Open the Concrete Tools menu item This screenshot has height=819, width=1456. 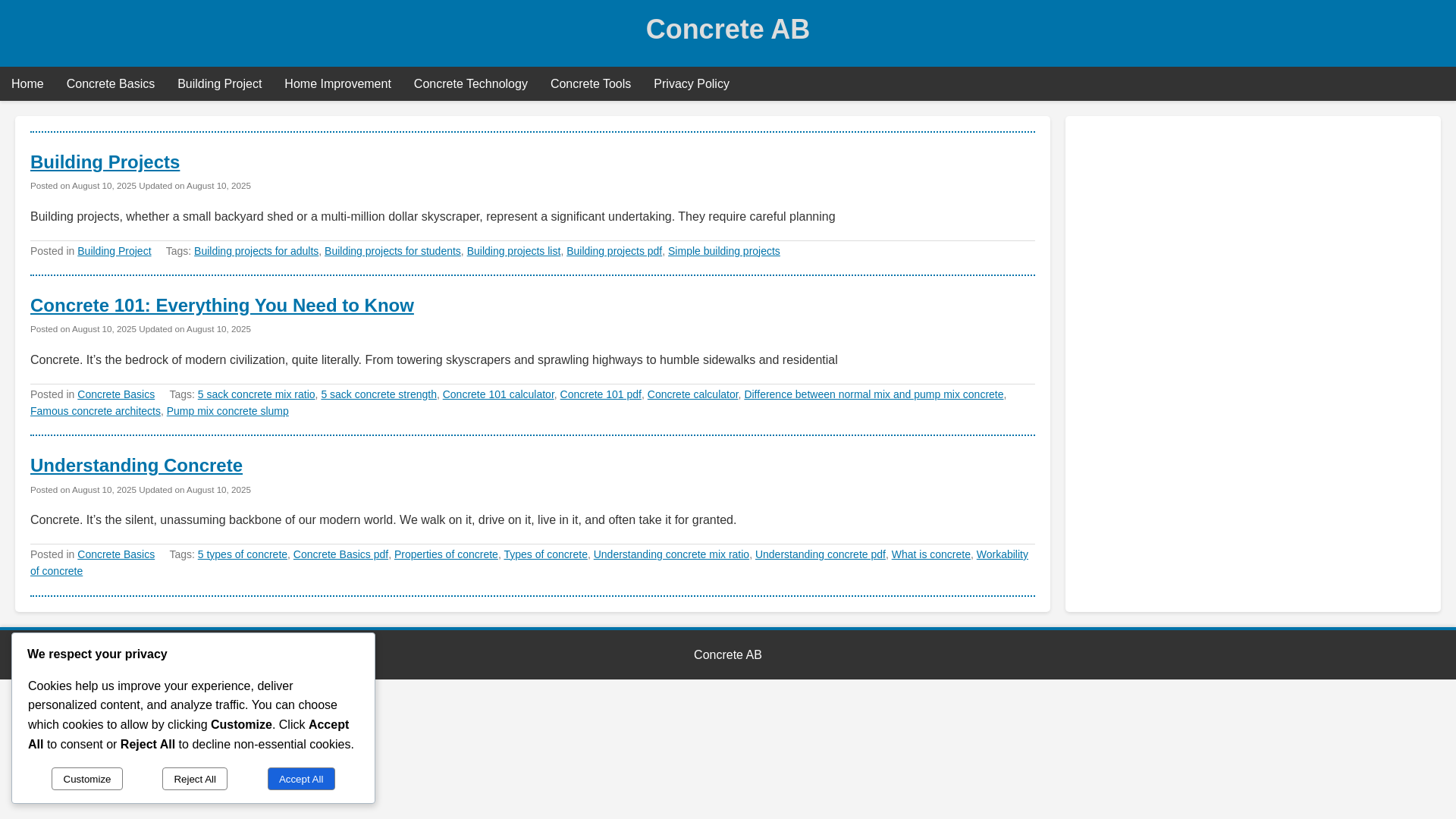pyautogui.click(x=591, y=84)
